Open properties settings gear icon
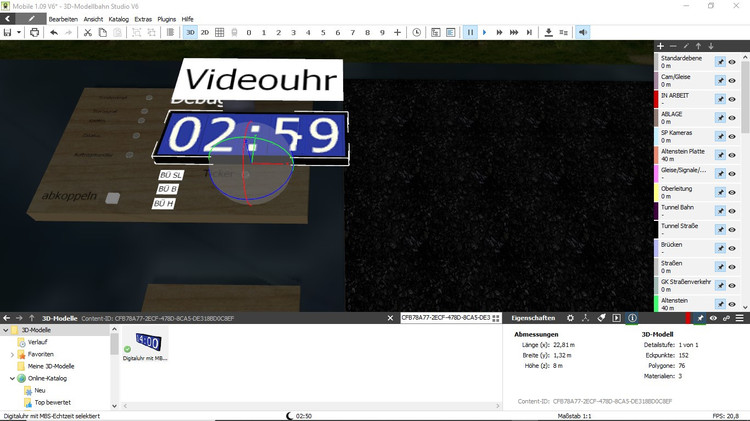The height and width of the screenshot is (421, 750). coord(570,318)
